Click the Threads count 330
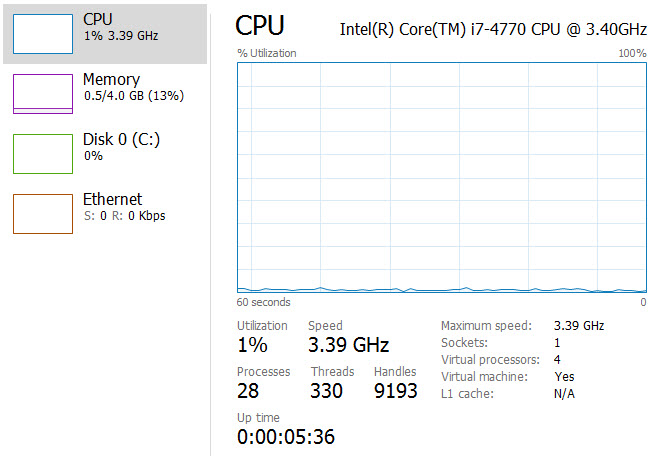Viewport: 655px width, 456px height. [x=327, y=391]
